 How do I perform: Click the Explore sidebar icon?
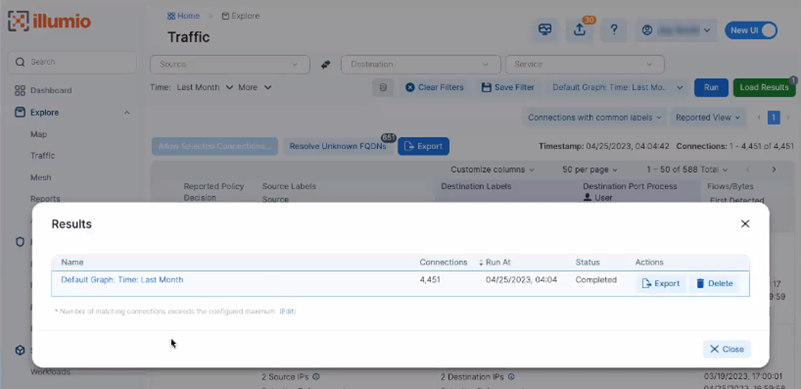(20, 112)
